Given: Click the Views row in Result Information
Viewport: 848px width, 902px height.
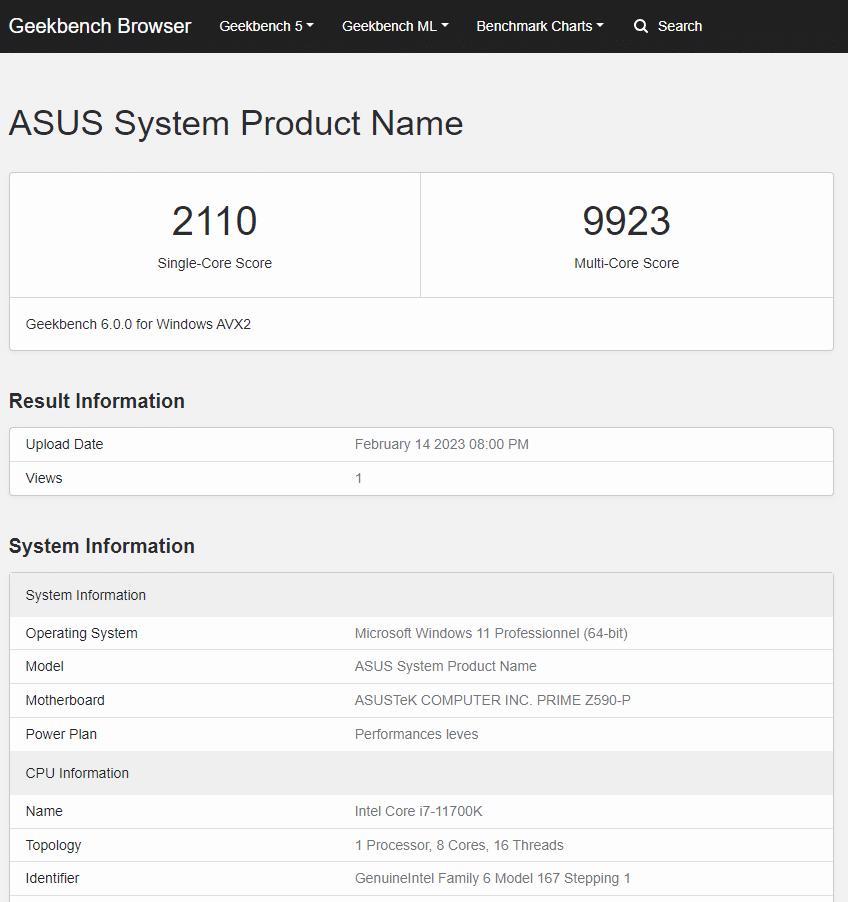Looking at the screenshot, I should coord(44,478).
